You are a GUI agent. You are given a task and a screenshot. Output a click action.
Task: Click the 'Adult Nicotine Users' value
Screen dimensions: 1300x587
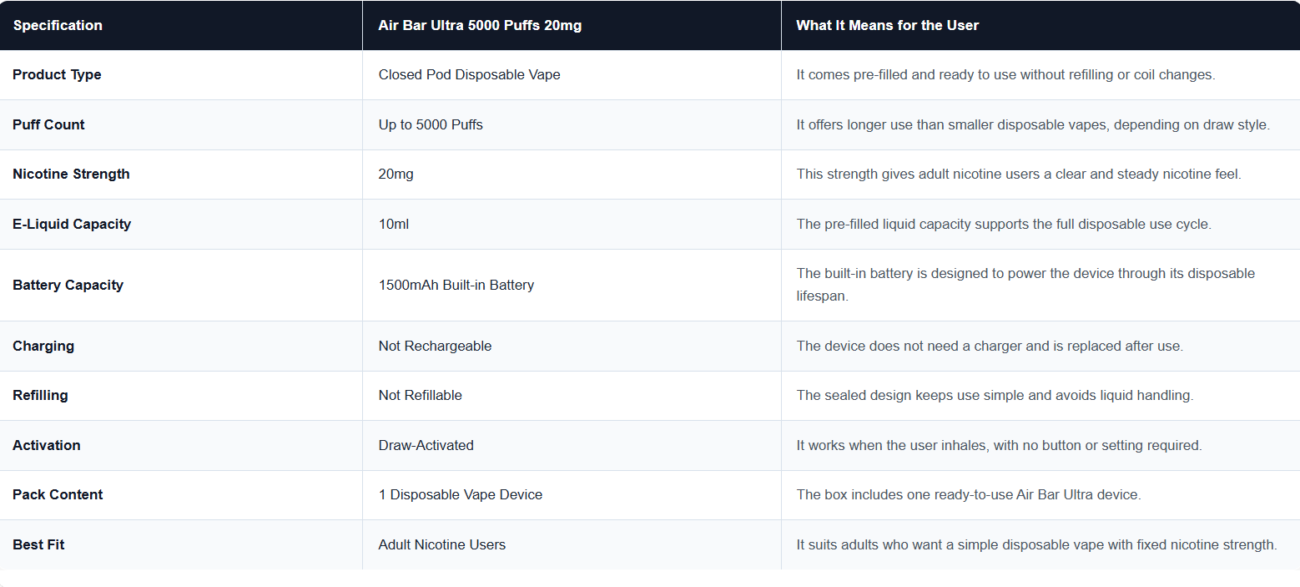point(442,544)
